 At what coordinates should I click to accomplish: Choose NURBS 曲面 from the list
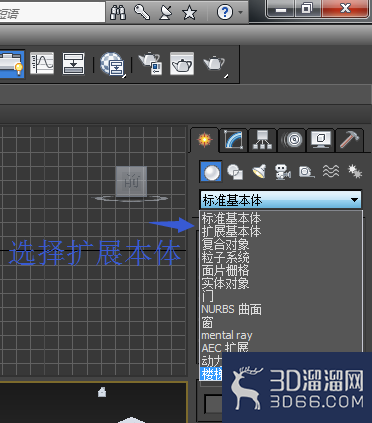pyautogui.click(x=281, y=309)
